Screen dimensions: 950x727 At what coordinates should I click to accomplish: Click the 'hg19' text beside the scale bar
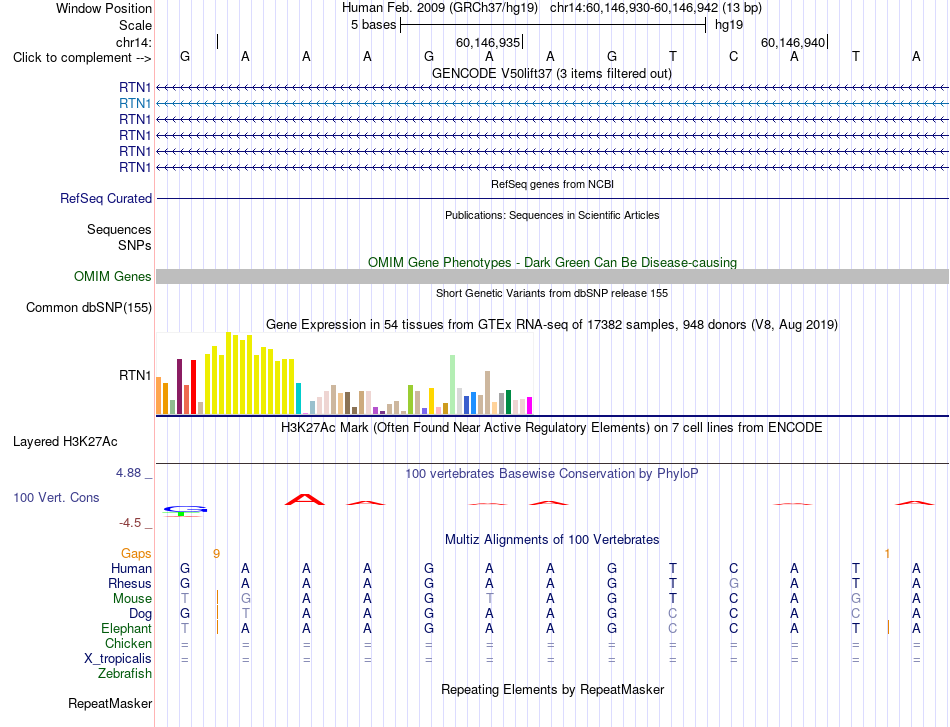729,25
